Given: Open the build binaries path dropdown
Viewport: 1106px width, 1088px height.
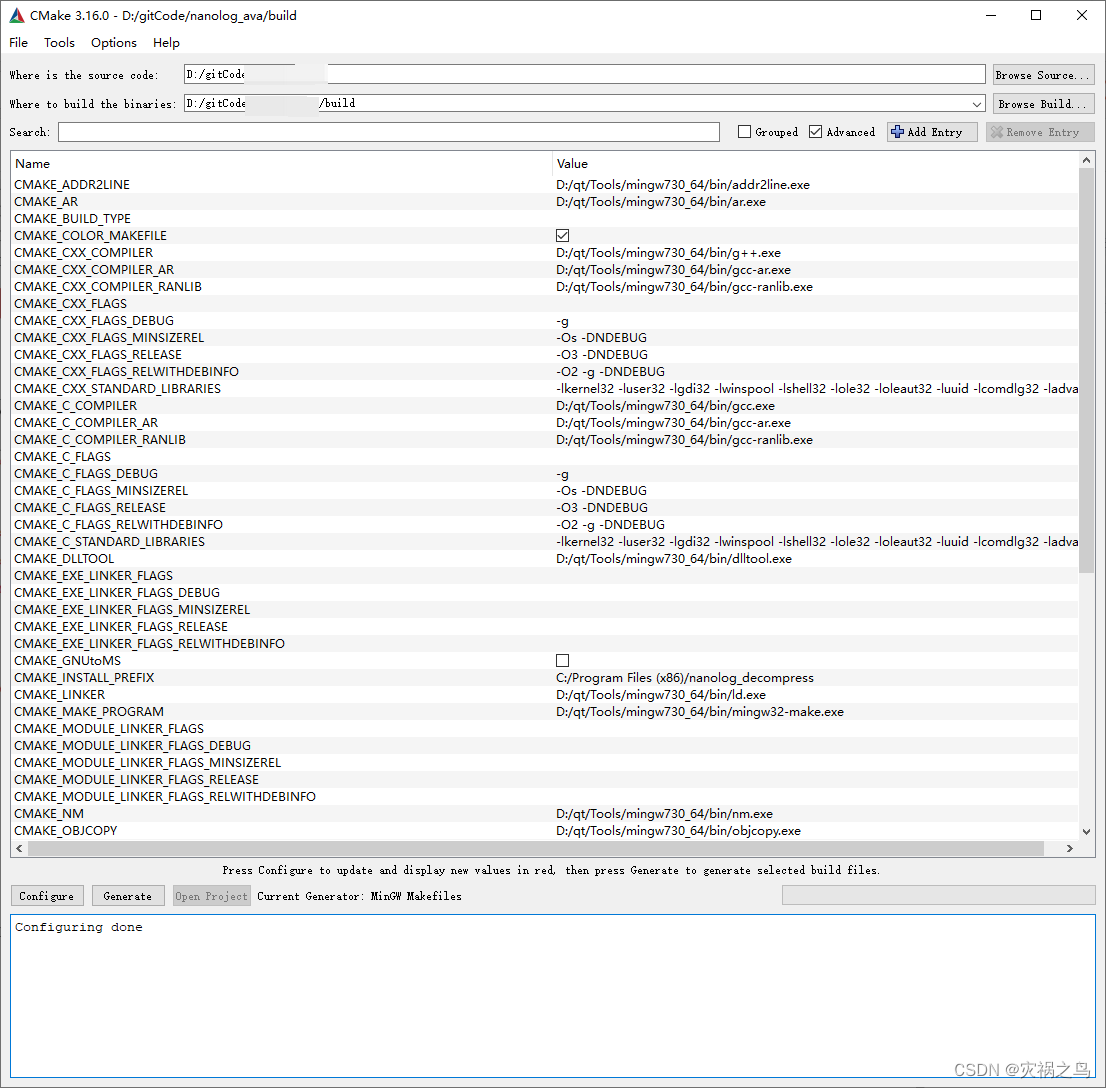Looking at the screenshot, I should [977, 104].
